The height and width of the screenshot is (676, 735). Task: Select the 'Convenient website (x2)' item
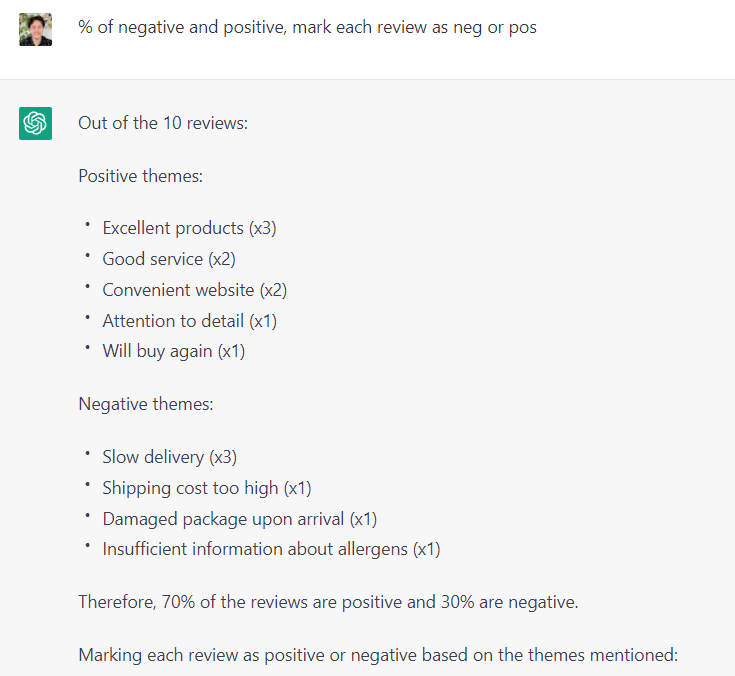194,290
